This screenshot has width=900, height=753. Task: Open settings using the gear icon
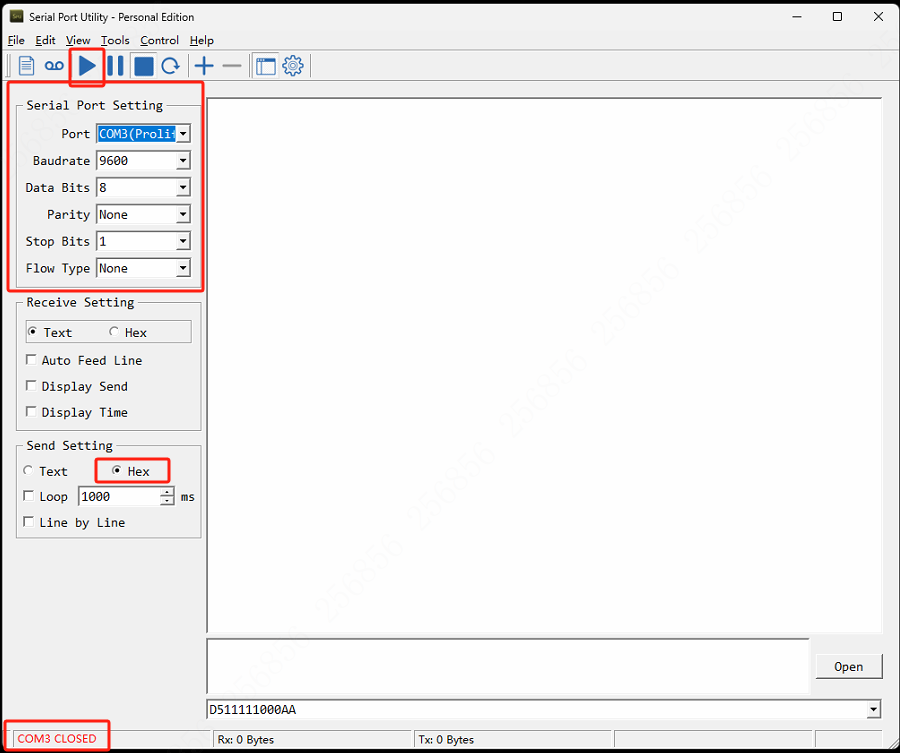click(292, 65)
